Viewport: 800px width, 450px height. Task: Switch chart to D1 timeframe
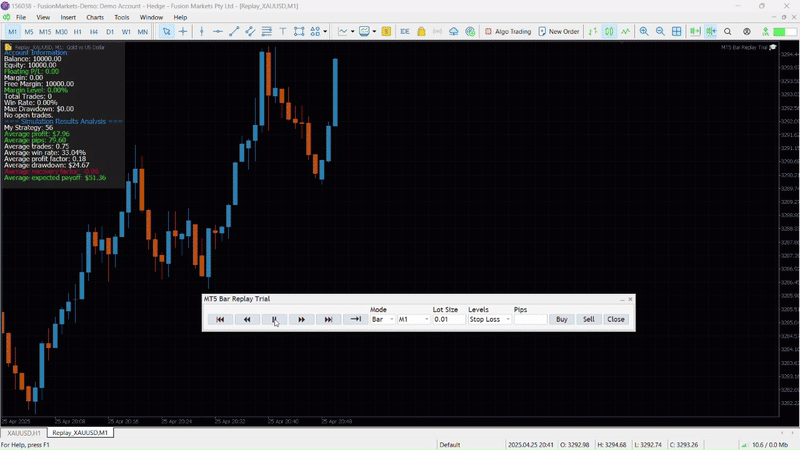[x=110, y=32]
